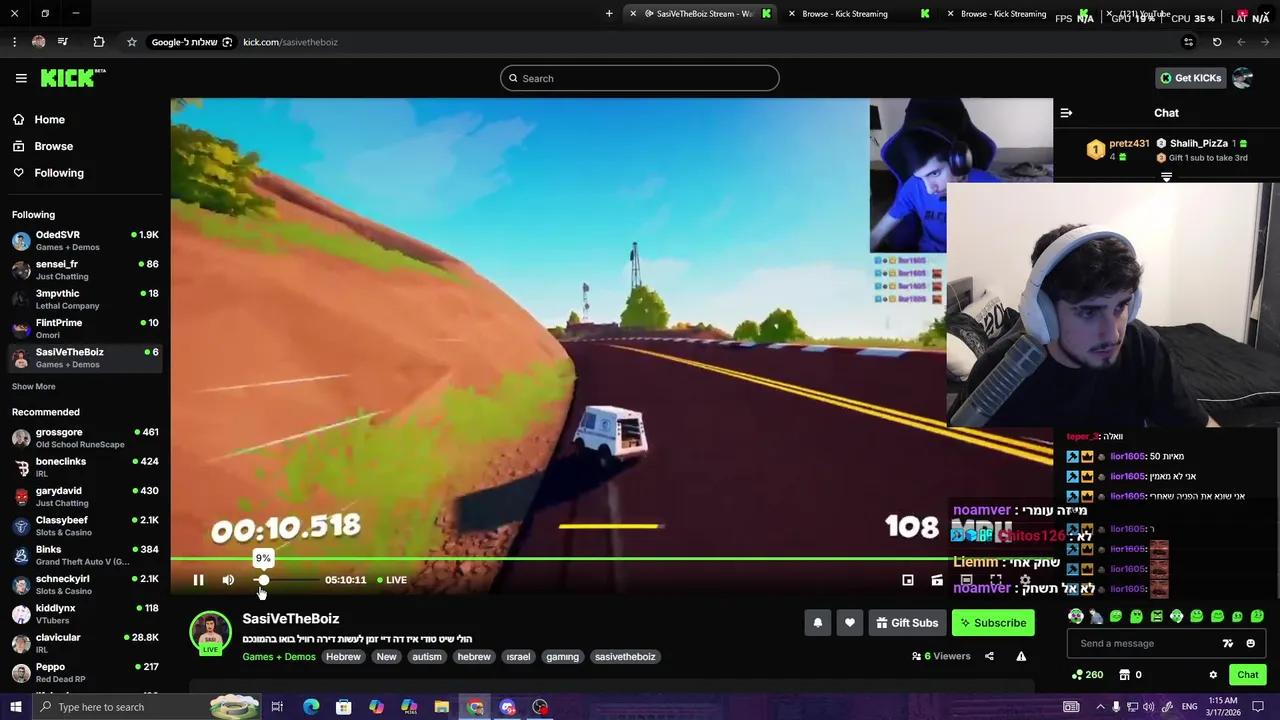
Task: Jump to LIVE in the player
Action: click(392, 580)
